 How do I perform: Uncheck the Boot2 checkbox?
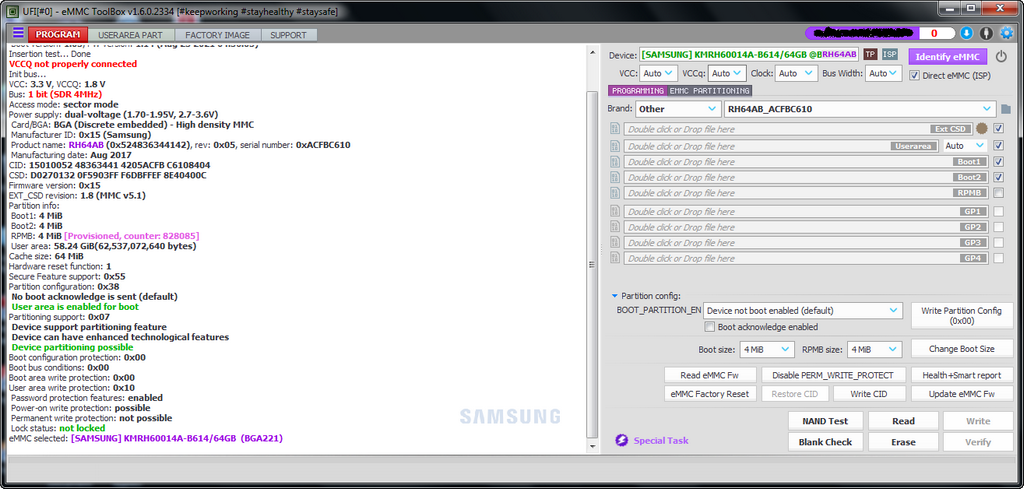coord(999,177)
